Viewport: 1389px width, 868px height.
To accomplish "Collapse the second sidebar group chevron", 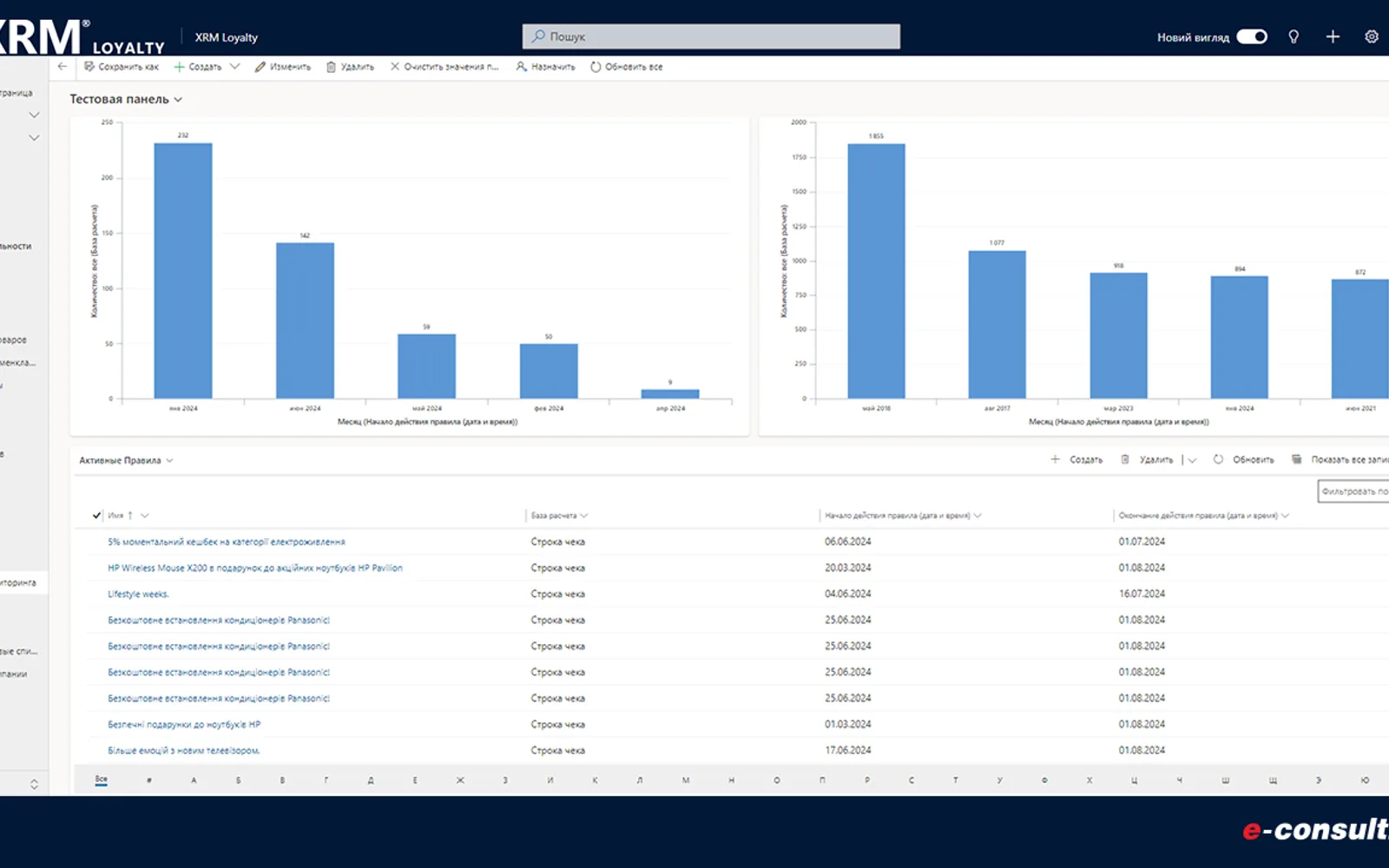I will (x=34, y=137).
